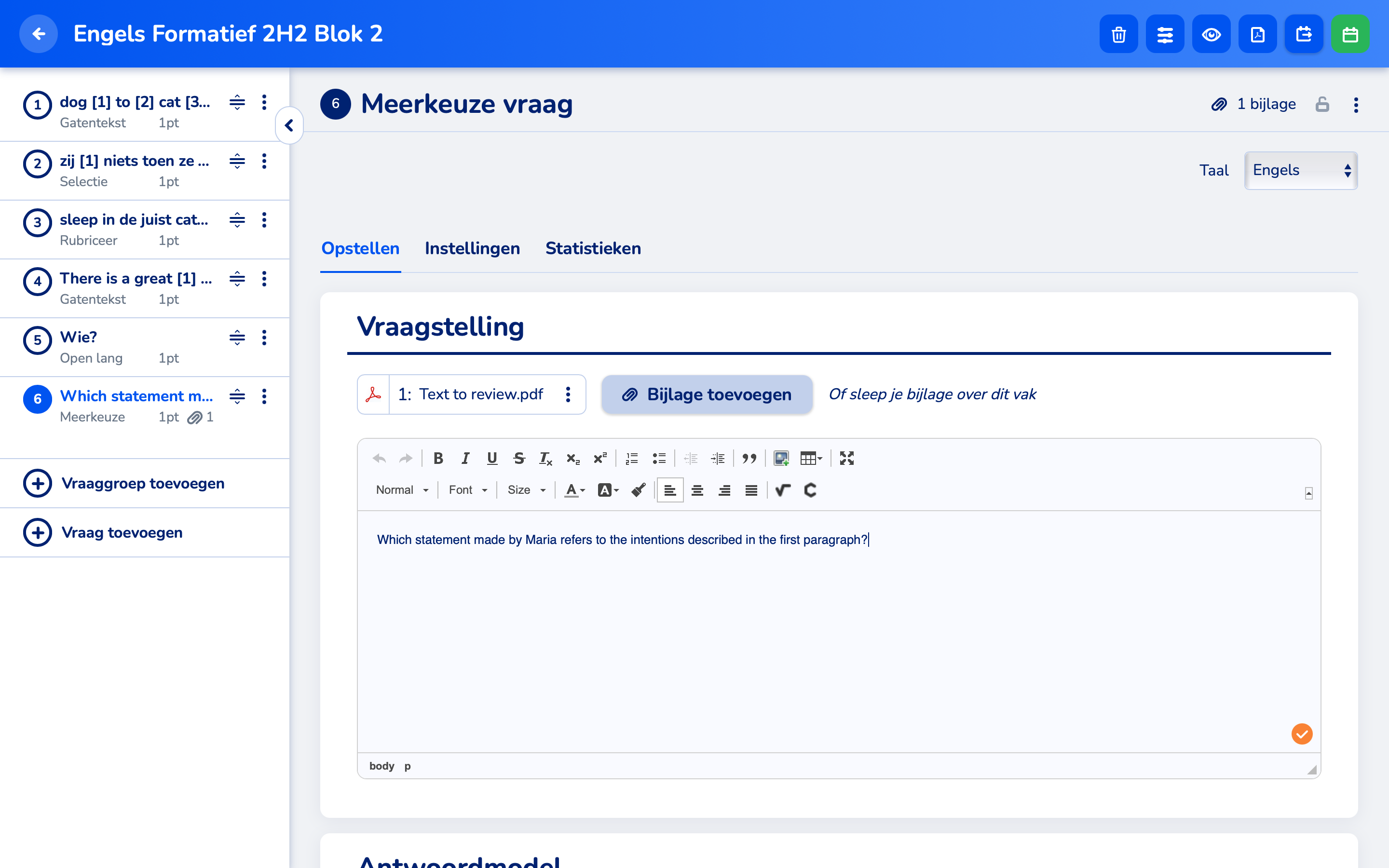The image size is (1389, 868).
Task: Click the body element path label
Action: [381, 766]
